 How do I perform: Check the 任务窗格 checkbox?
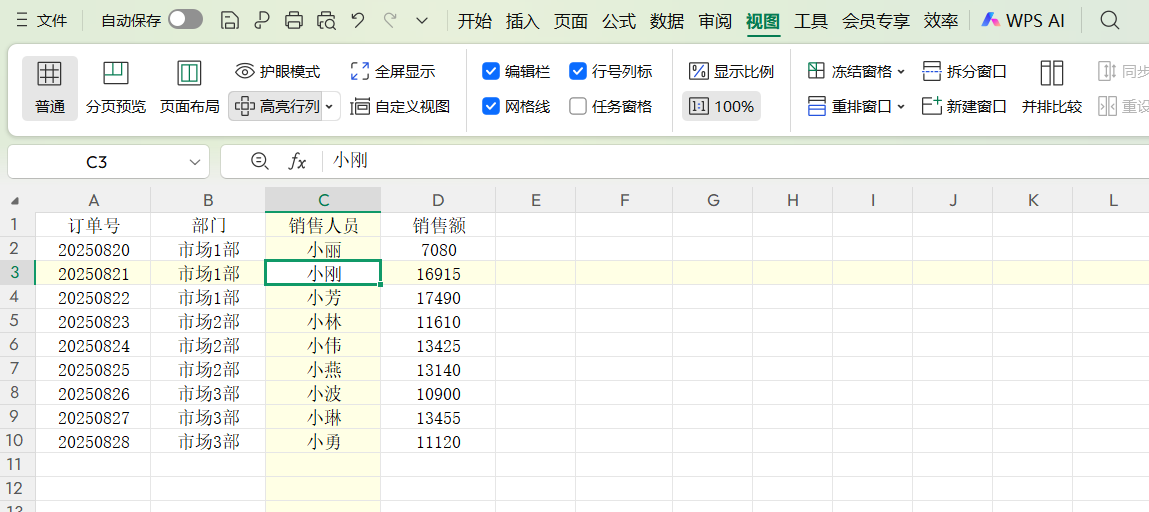tap(578, 106)
